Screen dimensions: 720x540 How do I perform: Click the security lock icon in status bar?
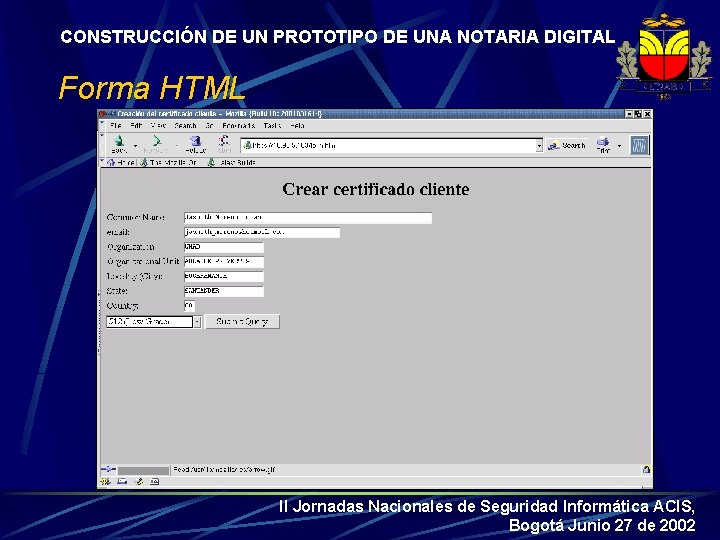click(646, 469)
